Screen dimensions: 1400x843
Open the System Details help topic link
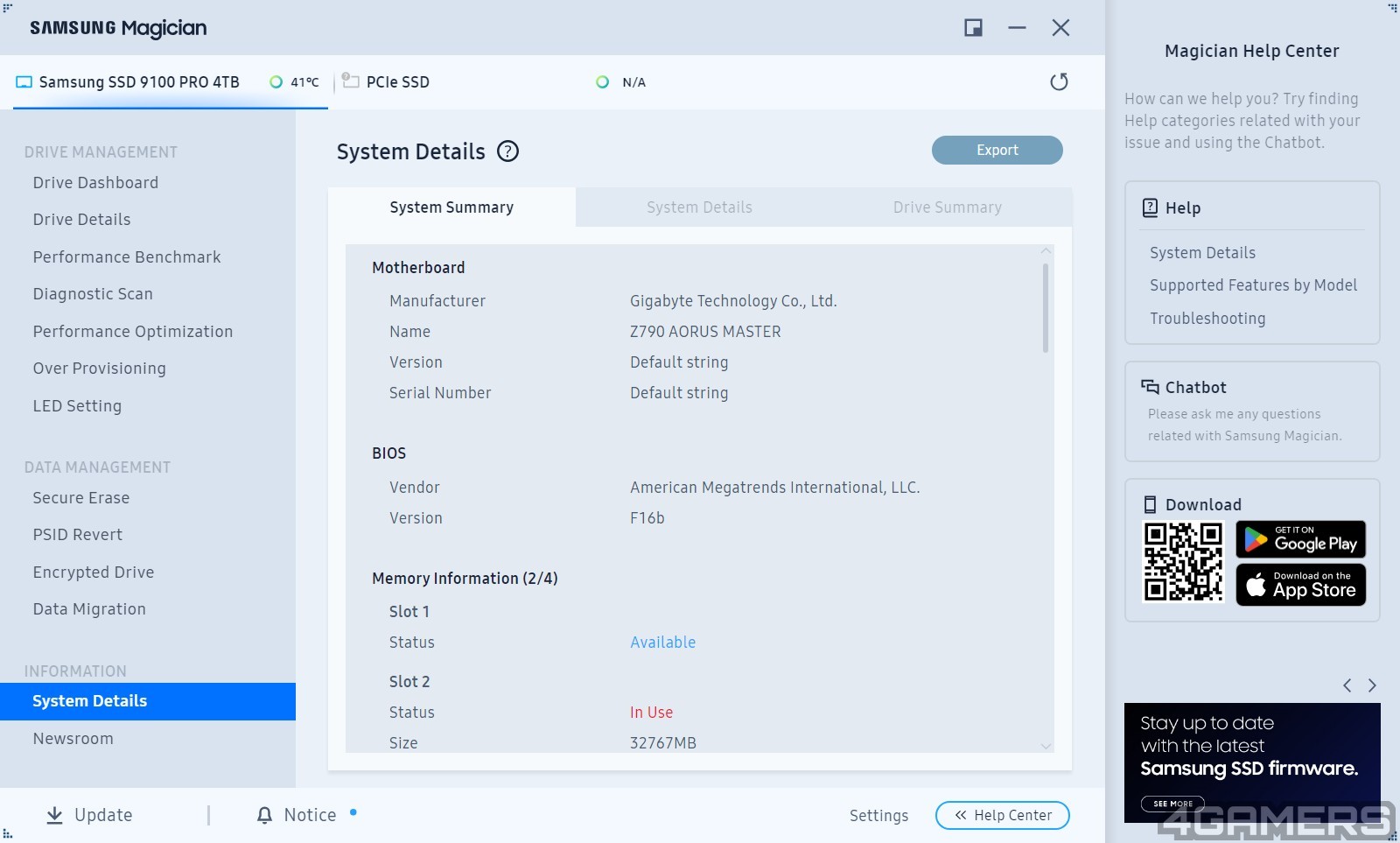point(1202,252)
